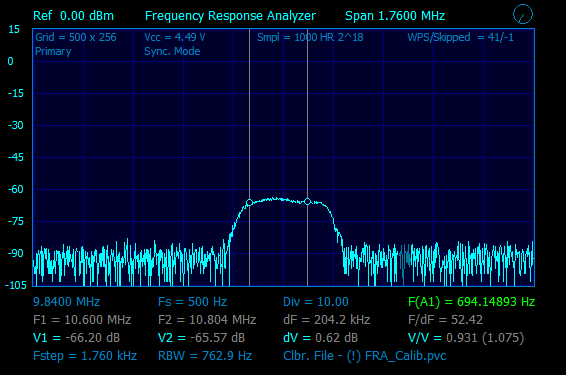Click the dF = 204.2 kHz value
Viewport: 566px width, 375px height.
pos(327,320)
